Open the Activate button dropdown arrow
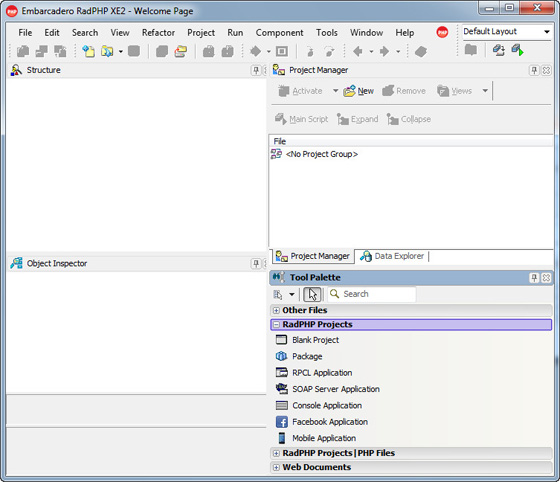This screenshot has height=482, width=560. [x=335, y=91]
